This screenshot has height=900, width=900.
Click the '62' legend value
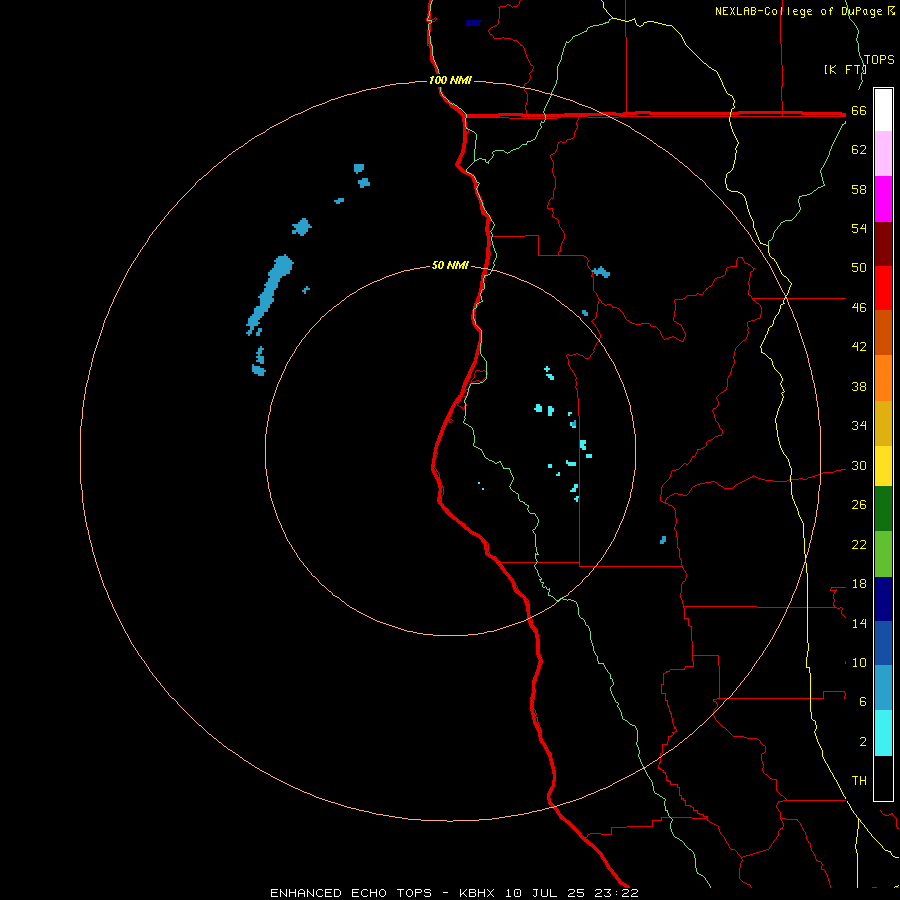pos(859,150)
